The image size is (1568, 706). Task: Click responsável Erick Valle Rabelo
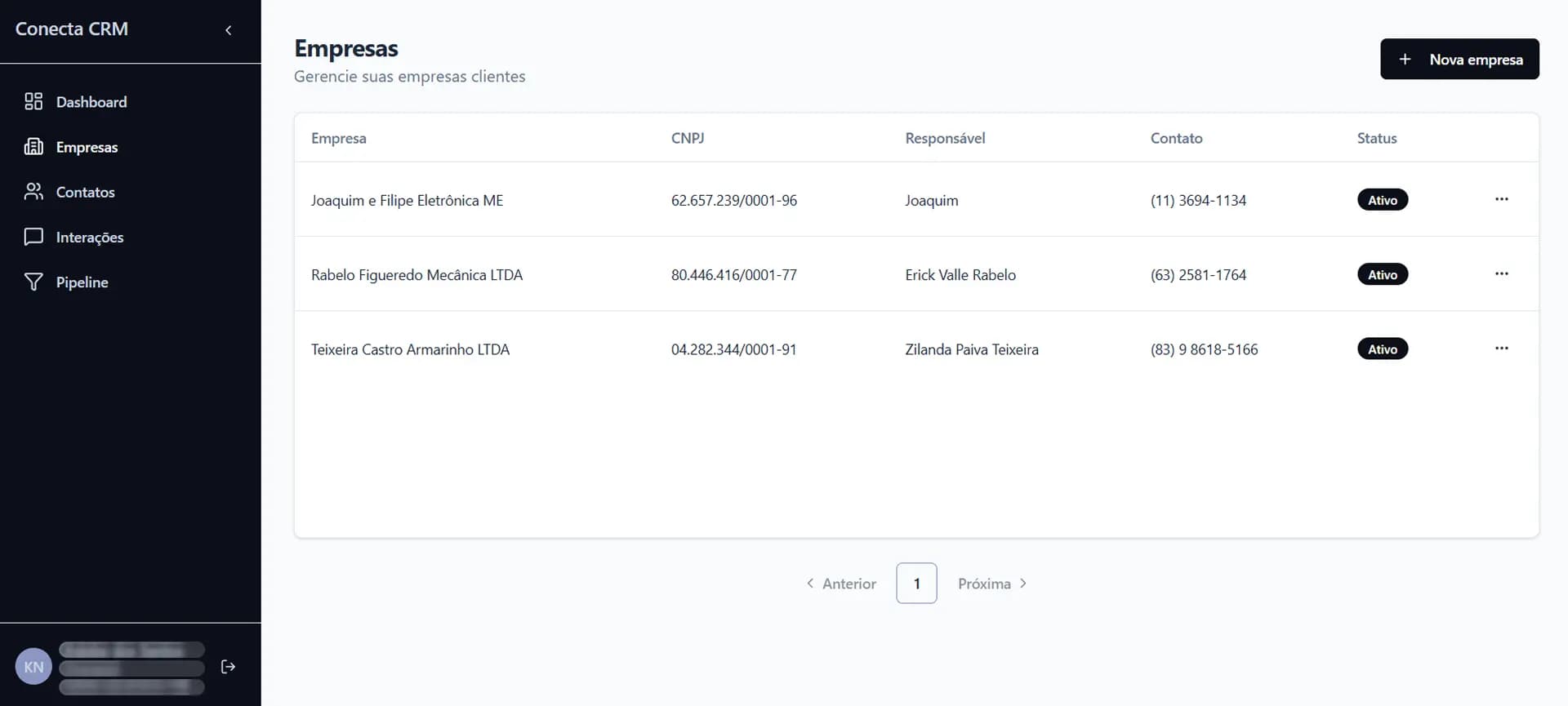coord(960,275)
